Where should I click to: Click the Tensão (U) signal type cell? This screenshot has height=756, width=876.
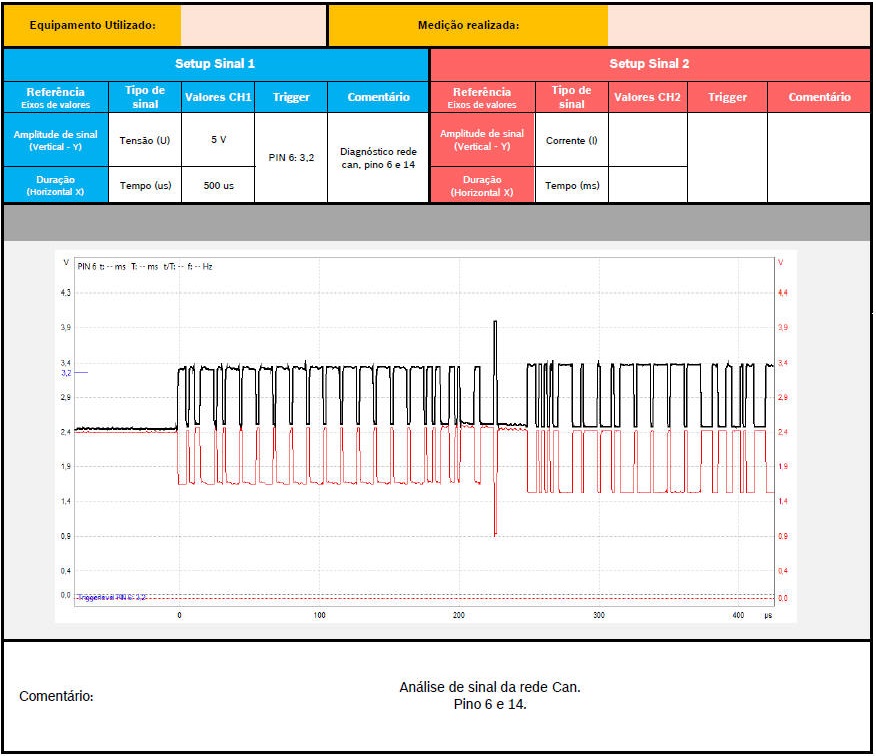pyautogui.click(x=144, y=140)
